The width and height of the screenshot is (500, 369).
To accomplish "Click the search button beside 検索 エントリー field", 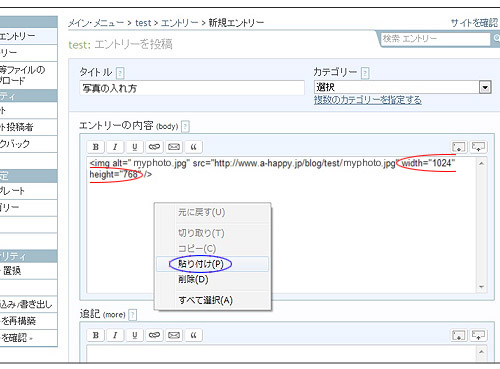I will point(496,39).
